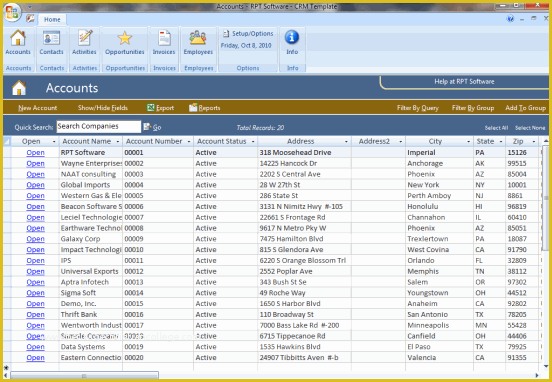Open the Address column dropdown
This screenshot has height=382, width=552.
point(346,142)
